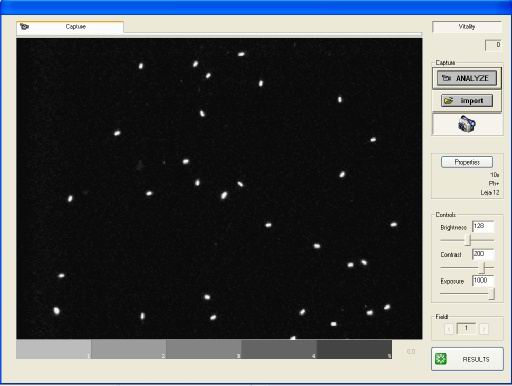The height and width of the screenshot is (386, 512).
Task: Click the Contrast value field
Action: point(483,254)
